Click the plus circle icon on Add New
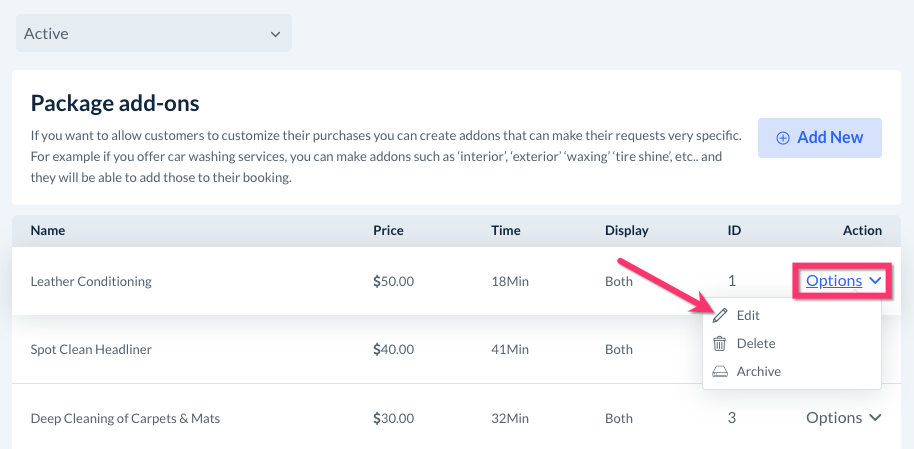Image resolution: width=914 pixels, height=449 pixels. point(783,138)
